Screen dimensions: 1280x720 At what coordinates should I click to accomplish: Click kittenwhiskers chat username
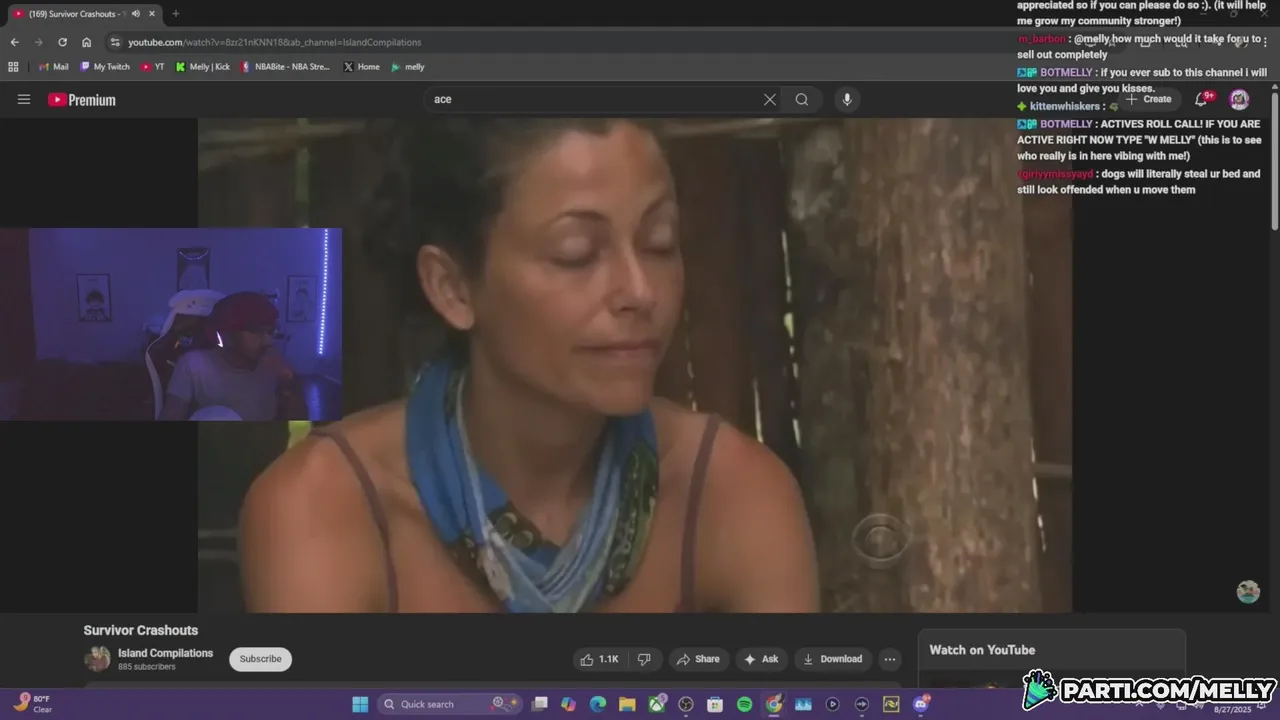(1064, 106)
